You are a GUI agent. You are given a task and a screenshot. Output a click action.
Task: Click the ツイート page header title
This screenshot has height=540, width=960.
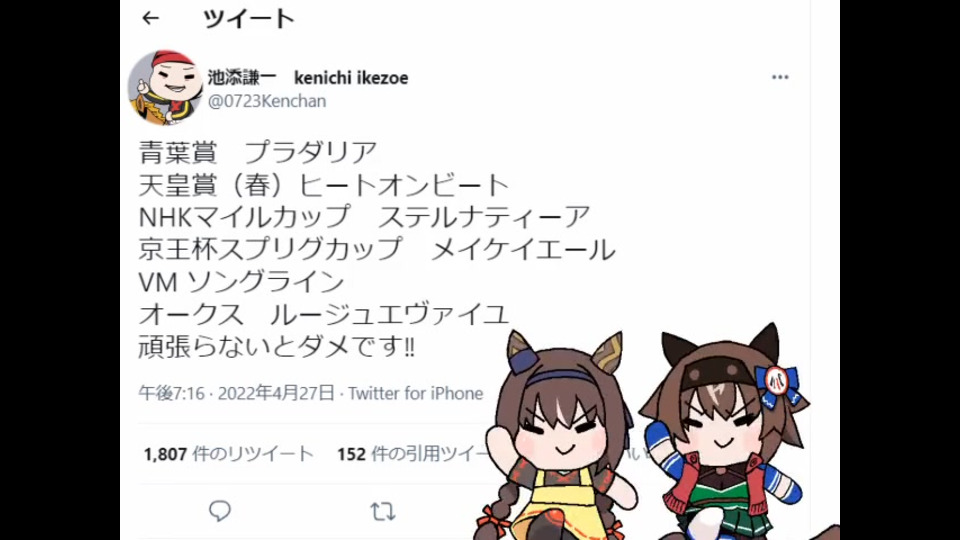pos(249,19)
